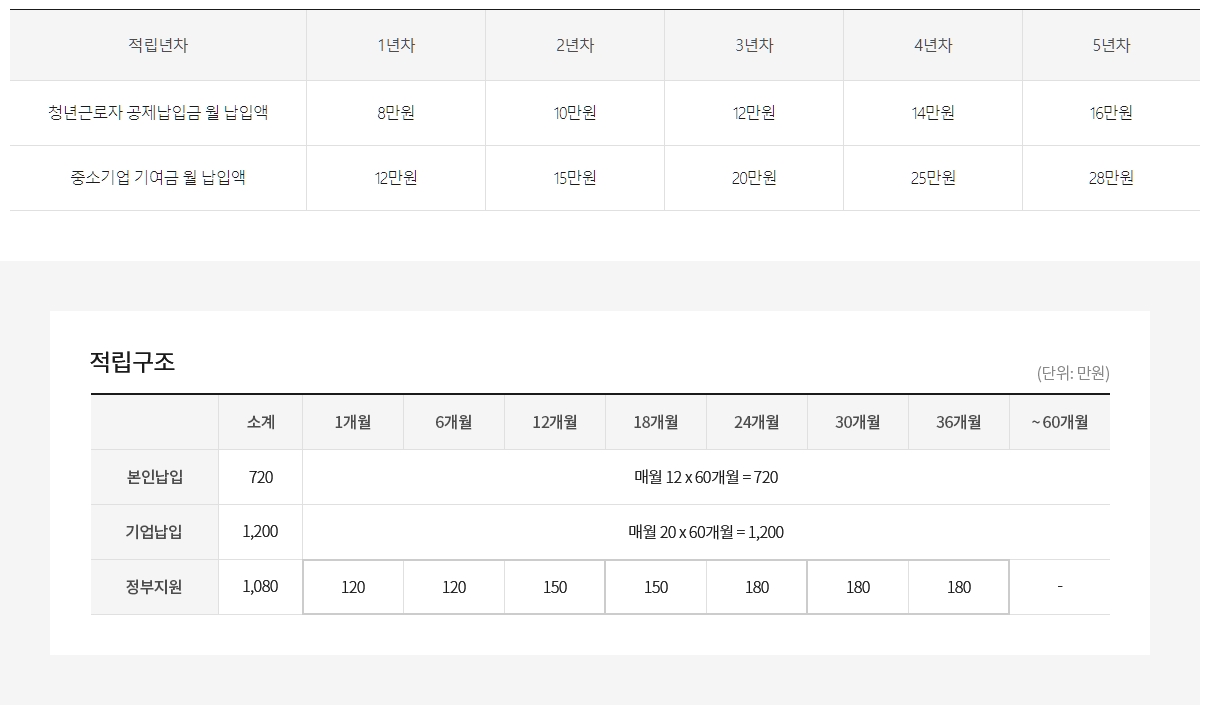Click the 14만원 cell

[933, 113]
